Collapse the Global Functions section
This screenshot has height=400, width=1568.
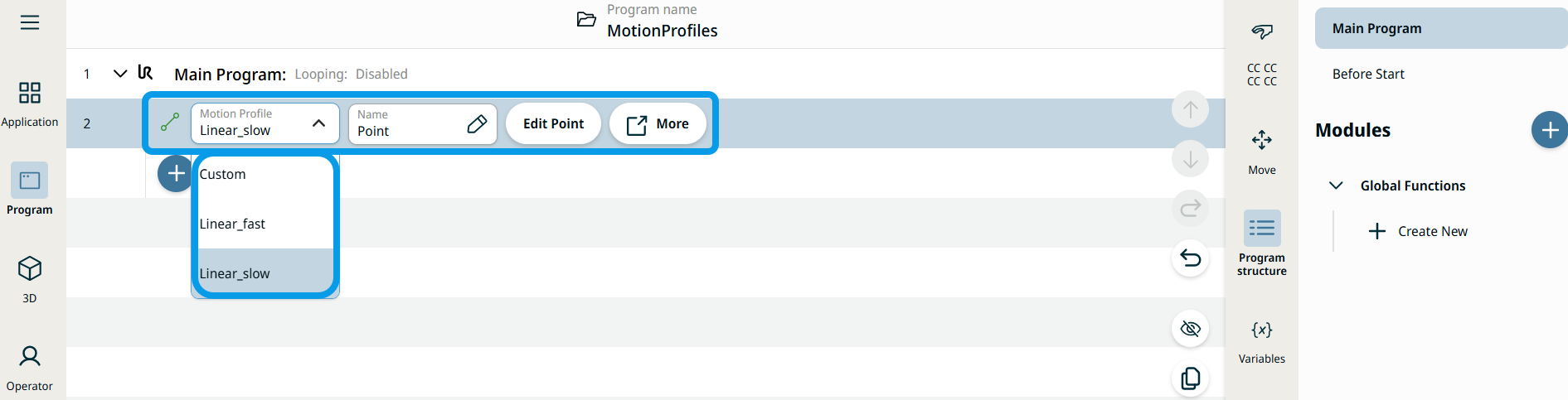point(1336,186)
